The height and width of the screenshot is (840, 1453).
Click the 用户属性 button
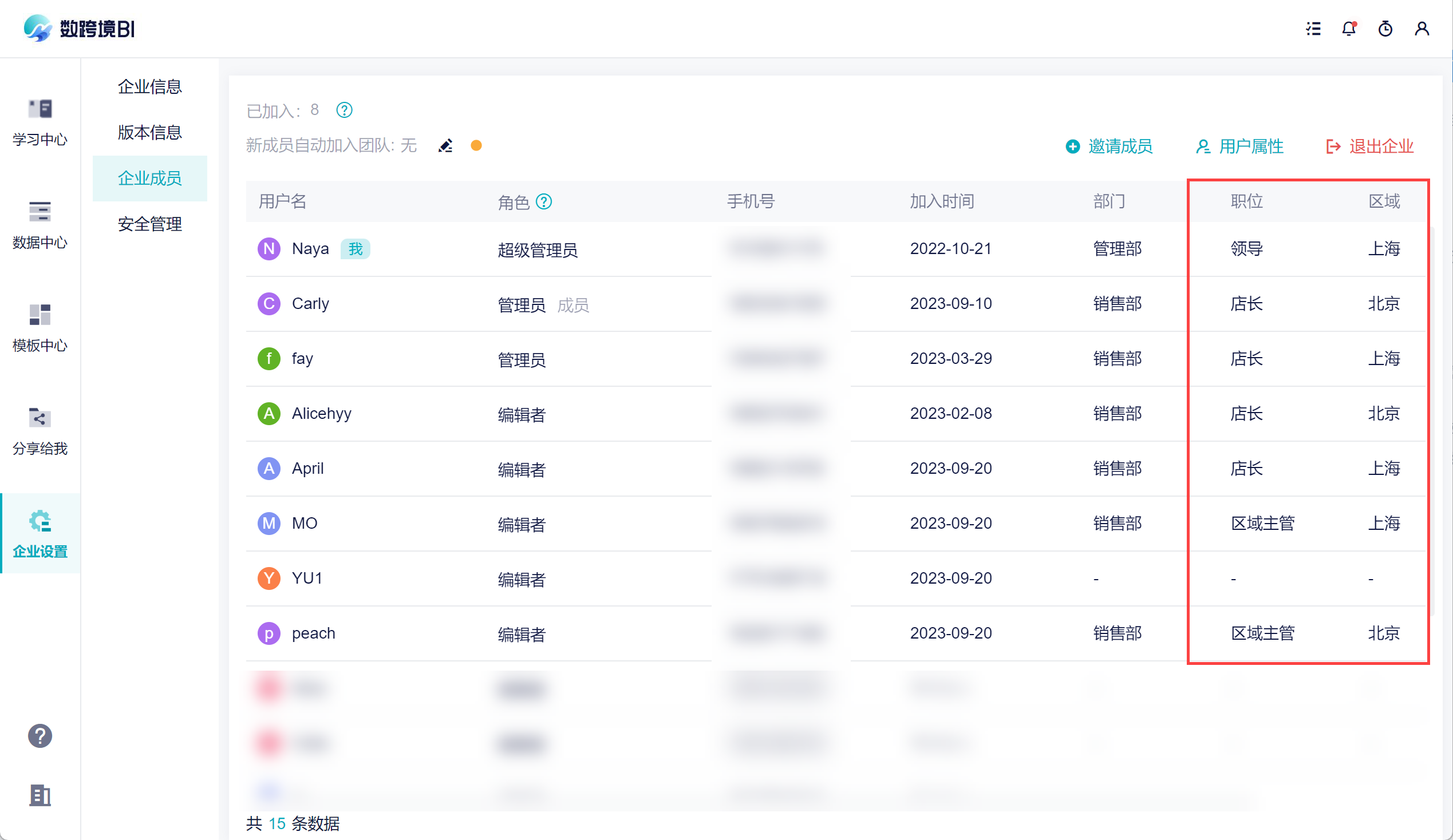click(x=1239, y=146)
